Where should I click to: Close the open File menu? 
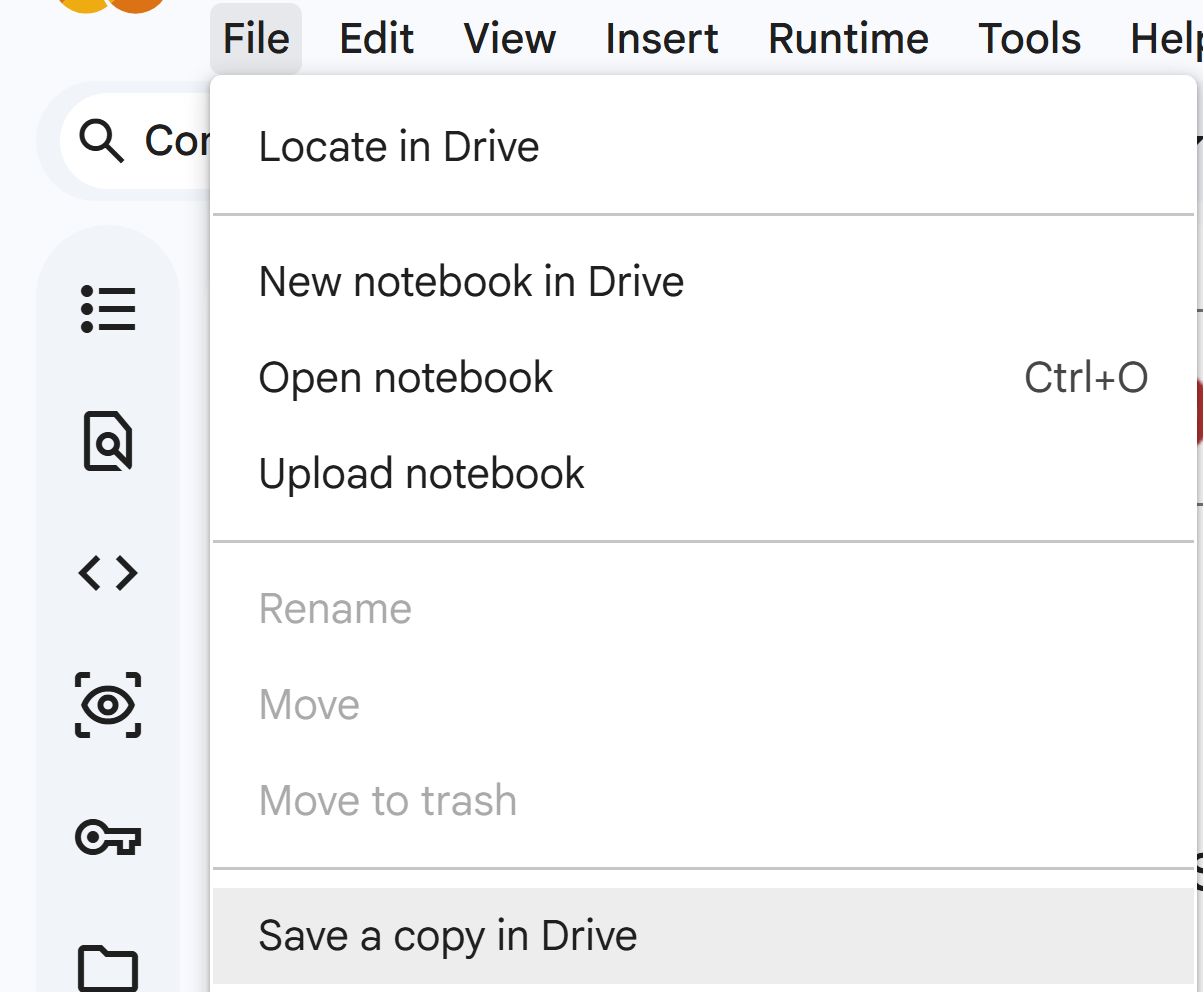256,39
